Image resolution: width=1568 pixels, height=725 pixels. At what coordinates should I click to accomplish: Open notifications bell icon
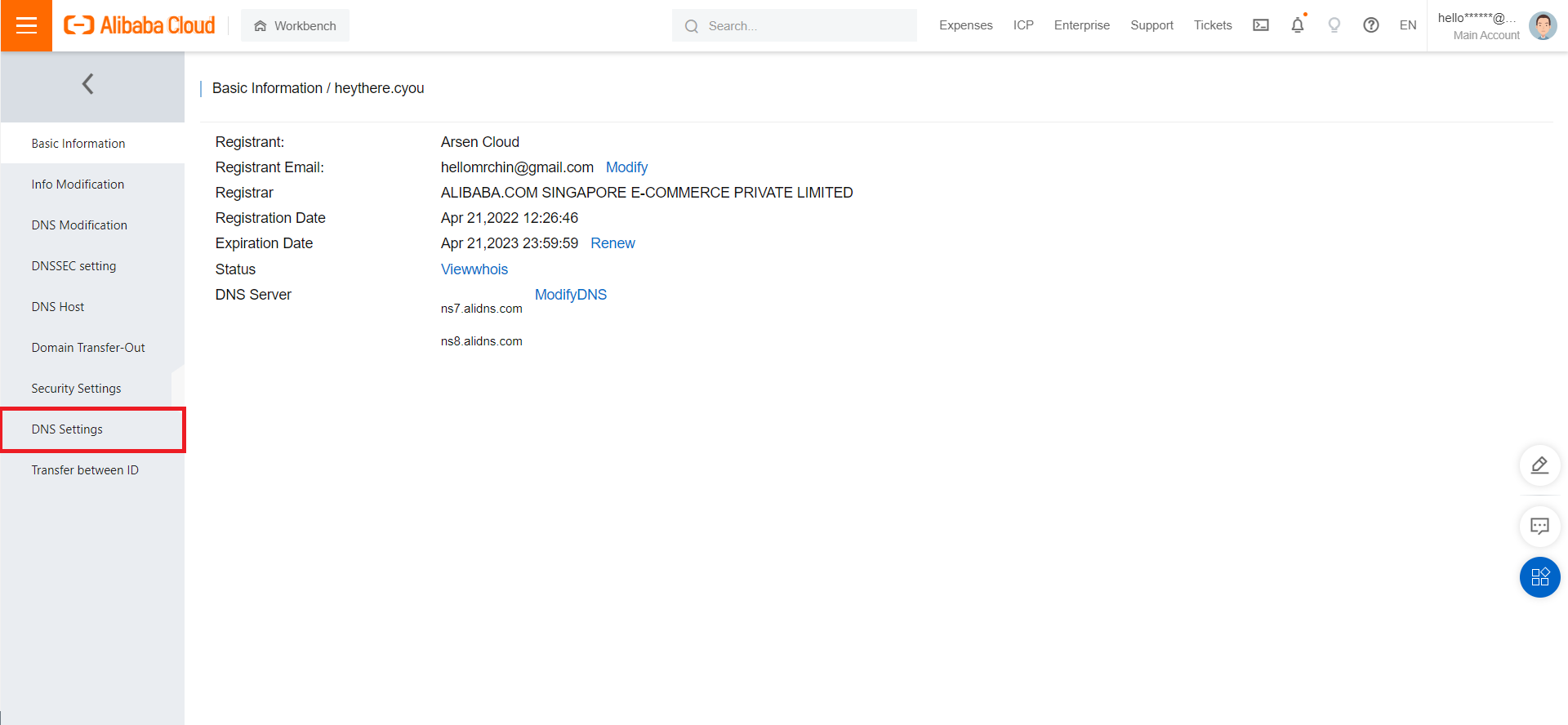[x=1298, y=25]
